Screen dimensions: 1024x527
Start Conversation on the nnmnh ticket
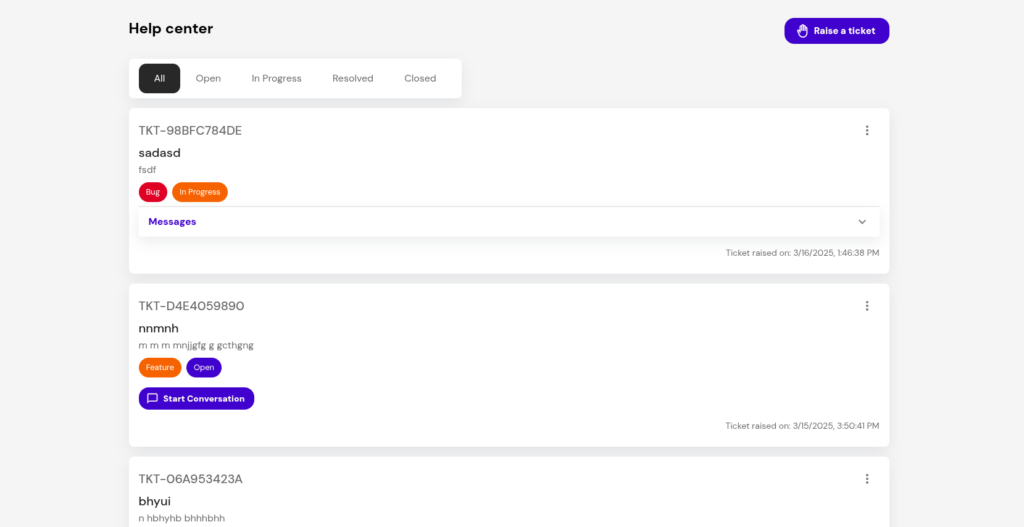point(197,398)
